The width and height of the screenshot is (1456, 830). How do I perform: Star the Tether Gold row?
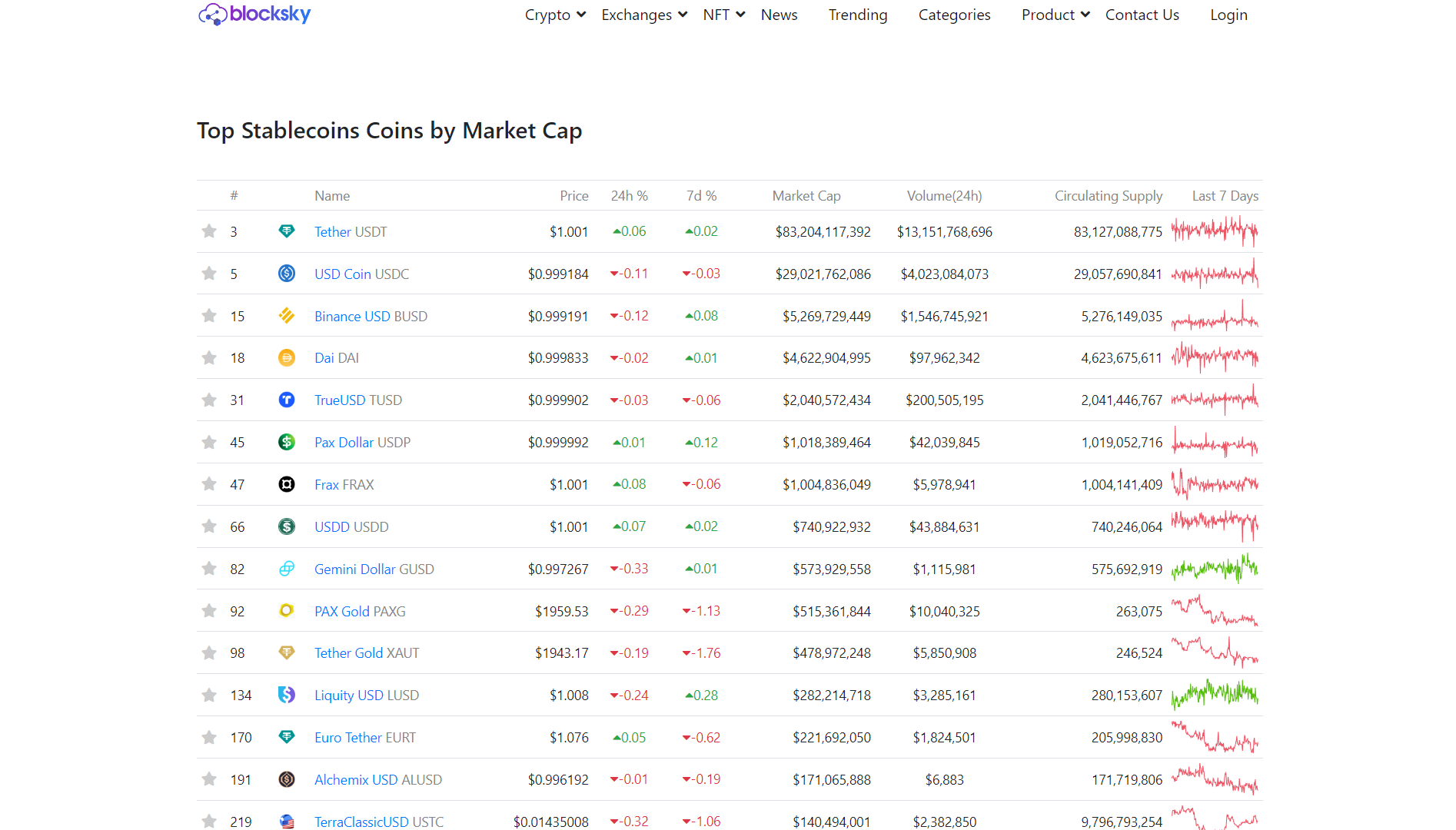(x=209, y=653)
